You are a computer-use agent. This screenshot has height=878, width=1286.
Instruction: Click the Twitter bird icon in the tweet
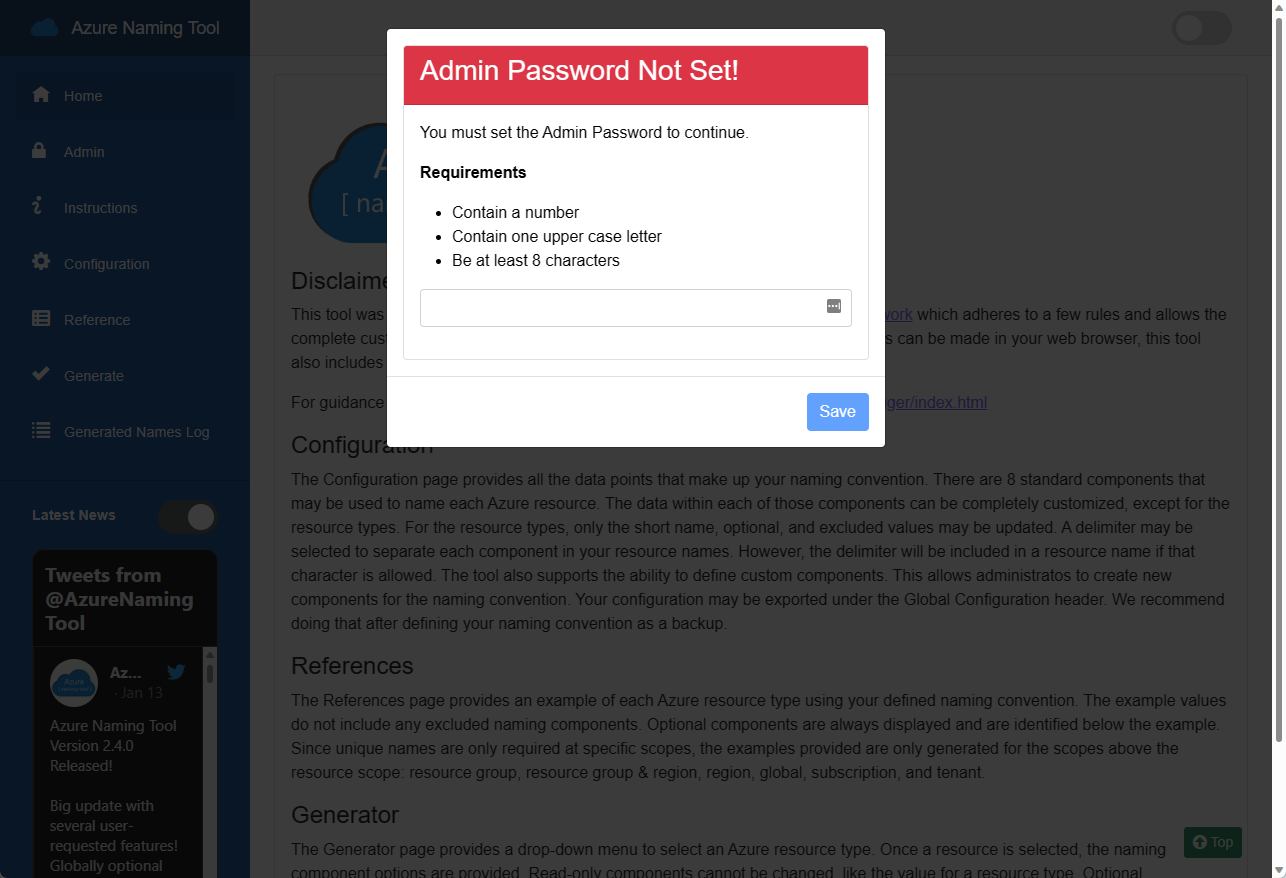176,672
